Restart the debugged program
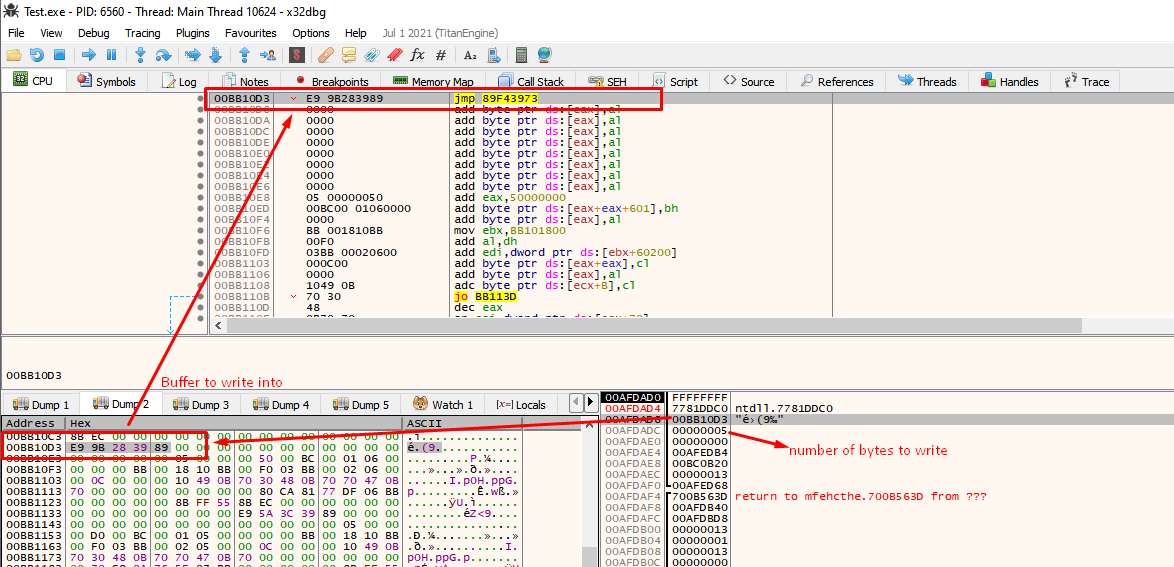Image resolution: width=1174 pixels, height=567 pixels. coord(36,55)
